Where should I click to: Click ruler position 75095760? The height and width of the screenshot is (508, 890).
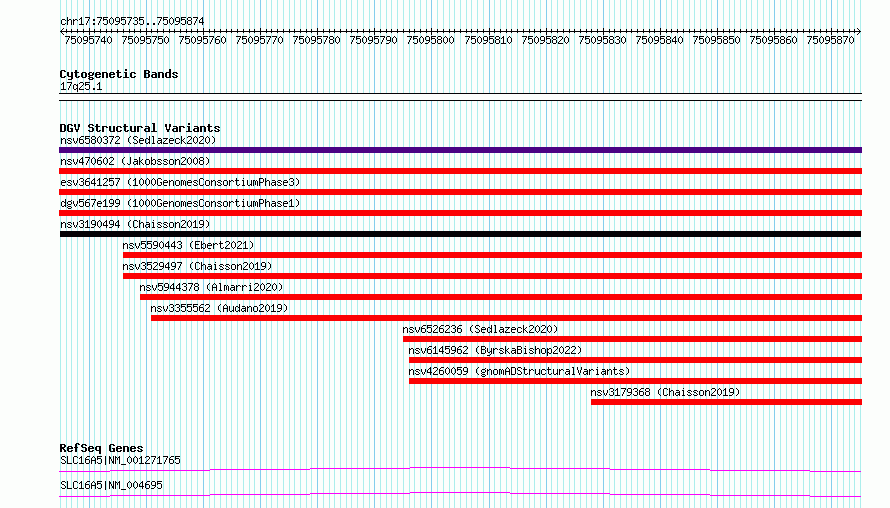(203, 40)
